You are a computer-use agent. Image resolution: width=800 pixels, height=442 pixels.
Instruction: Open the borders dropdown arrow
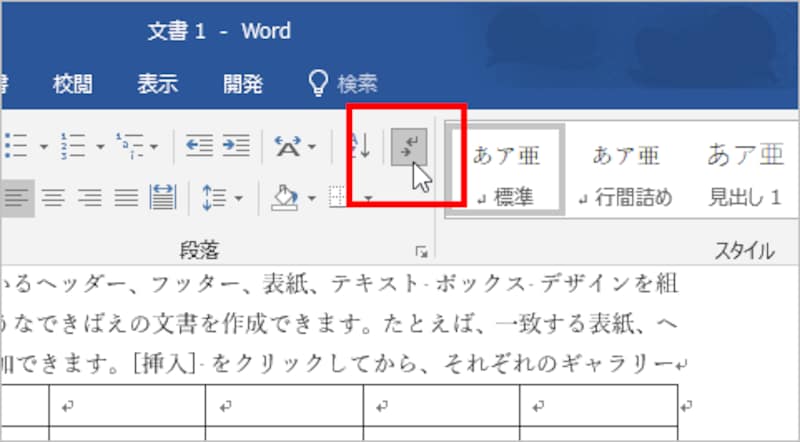(x=369, y=198)
